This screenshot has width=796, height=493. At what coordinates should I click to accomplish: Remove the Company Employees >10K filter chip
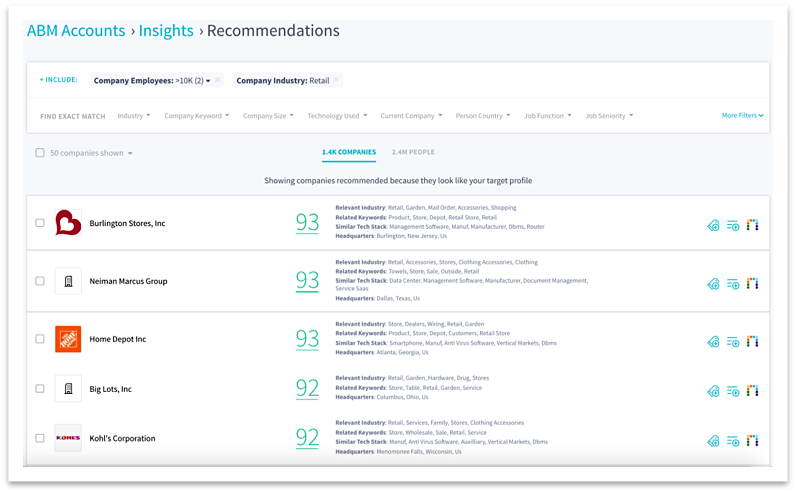click(218, 80)
